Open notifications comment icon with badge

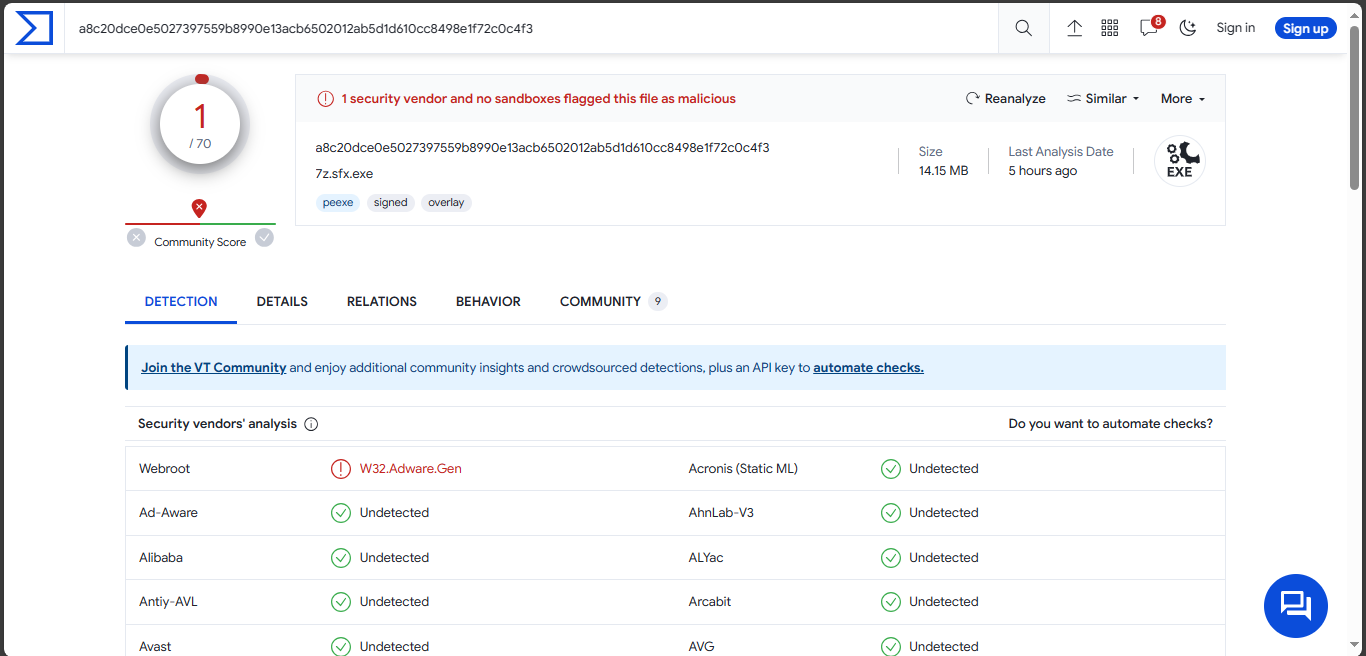pyautogui.click(x=1150, y=27)
